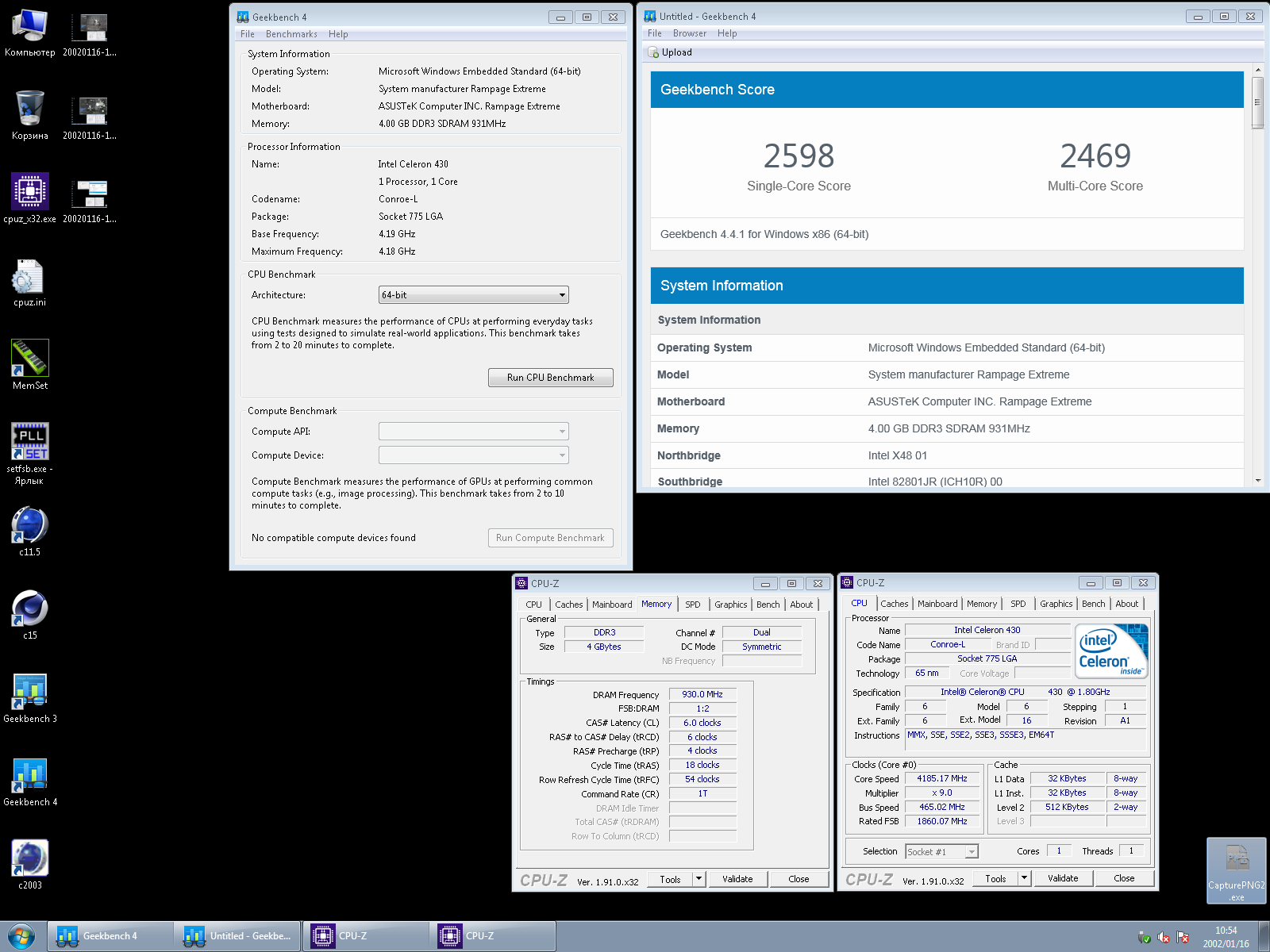Screen dimensions: 1270x952
Task: Open the Architecture 64-bit dropdown
Action: [473, 295]
